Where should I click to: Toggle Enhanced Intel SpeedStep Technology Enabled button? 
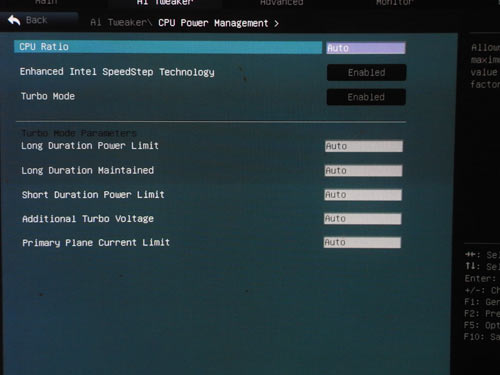pos(366,72)
